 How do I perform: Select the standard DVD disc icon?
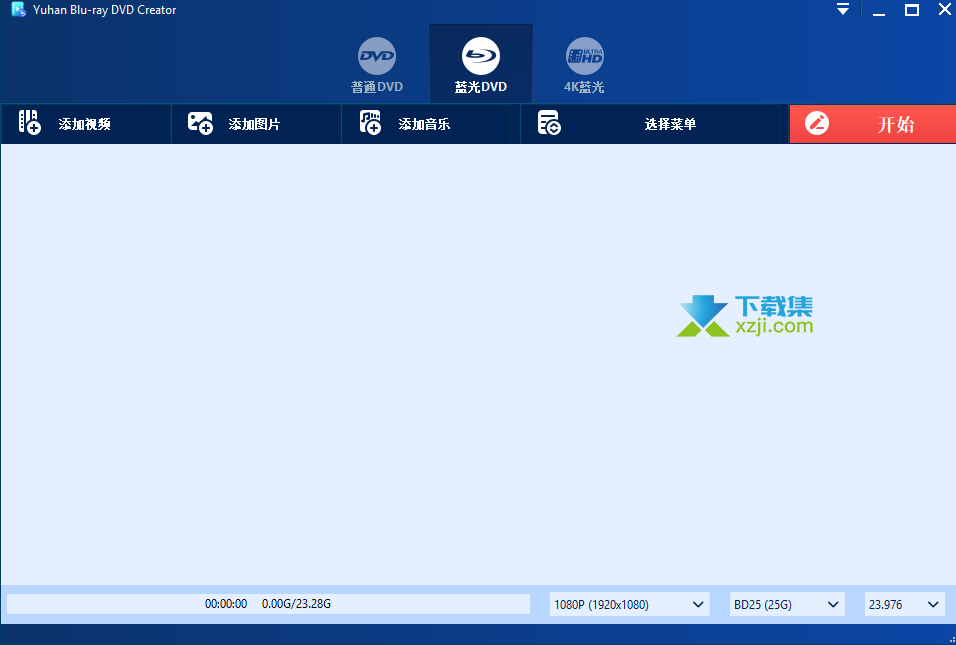pyautogui.click(x=377, y=56)
